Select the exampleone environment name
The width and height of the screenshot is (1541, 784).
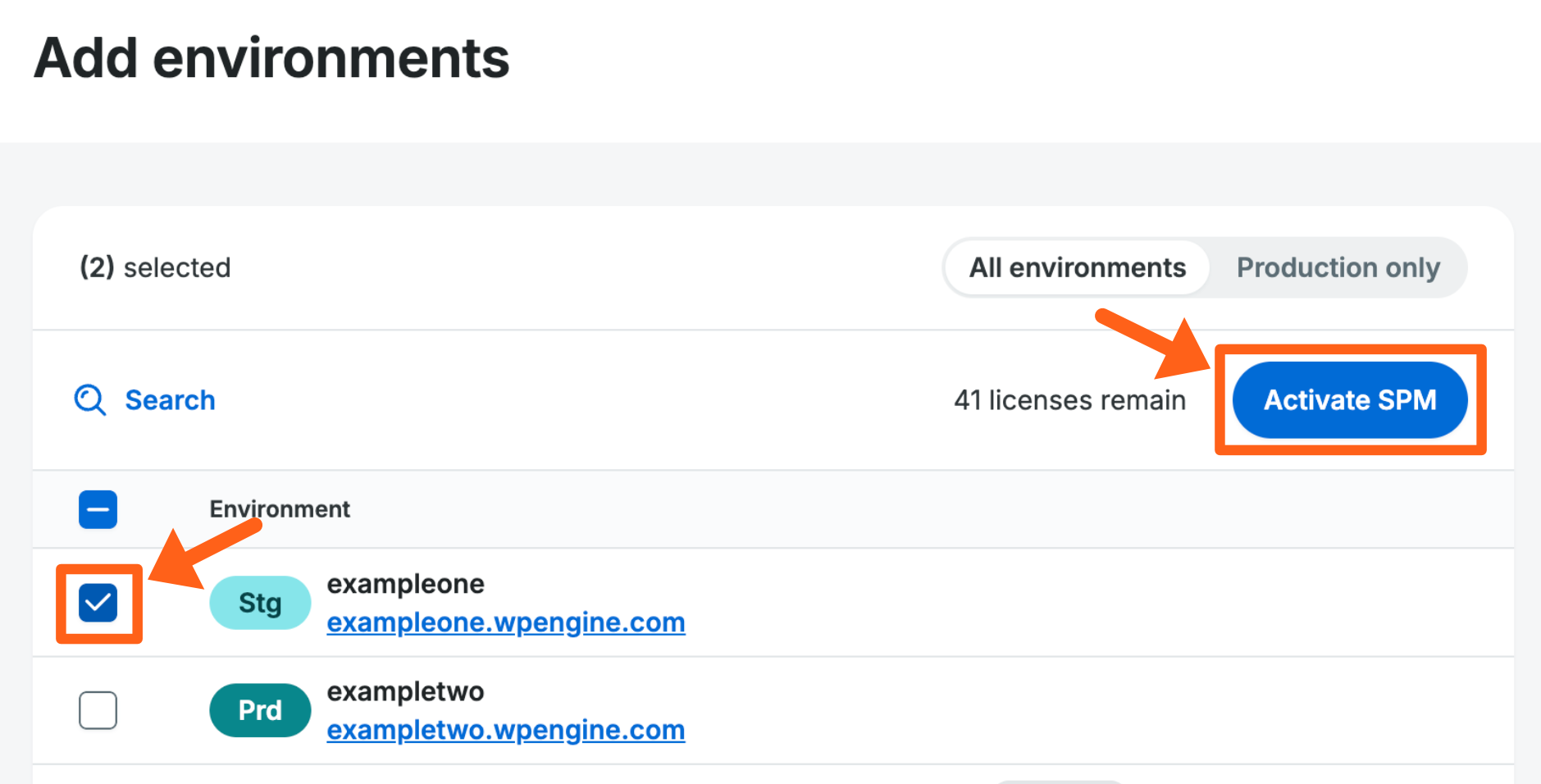(x=405, y=584)
